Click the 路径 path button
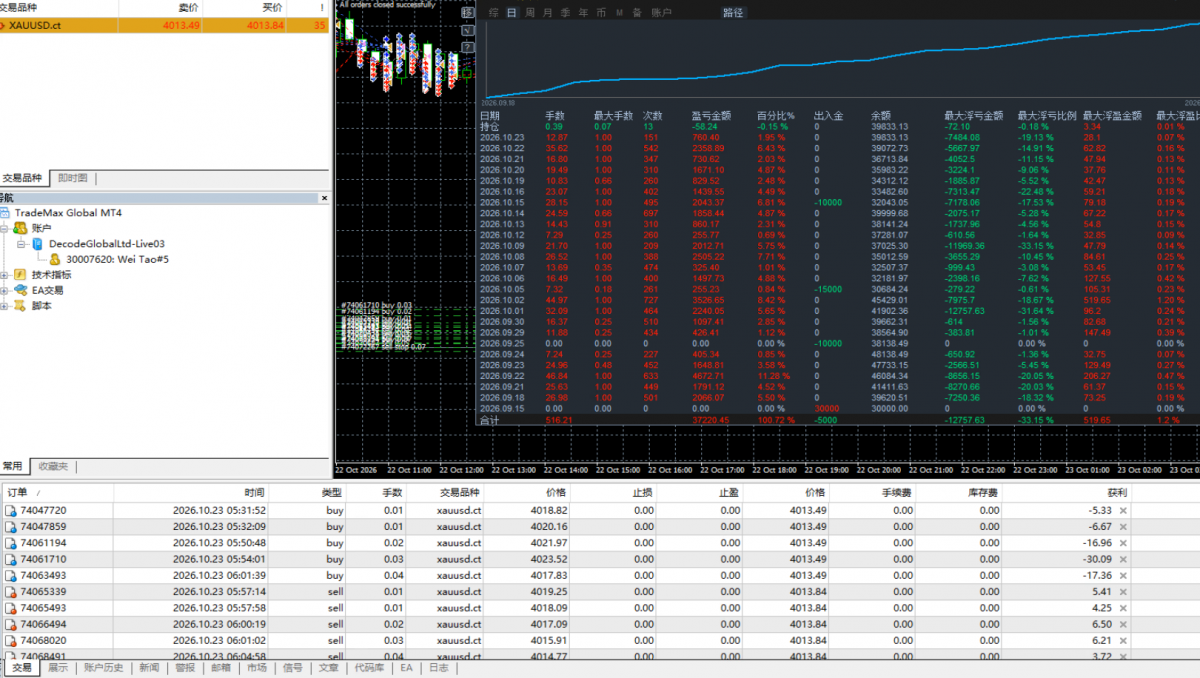1200x678 pixels. tap(733, 13)
